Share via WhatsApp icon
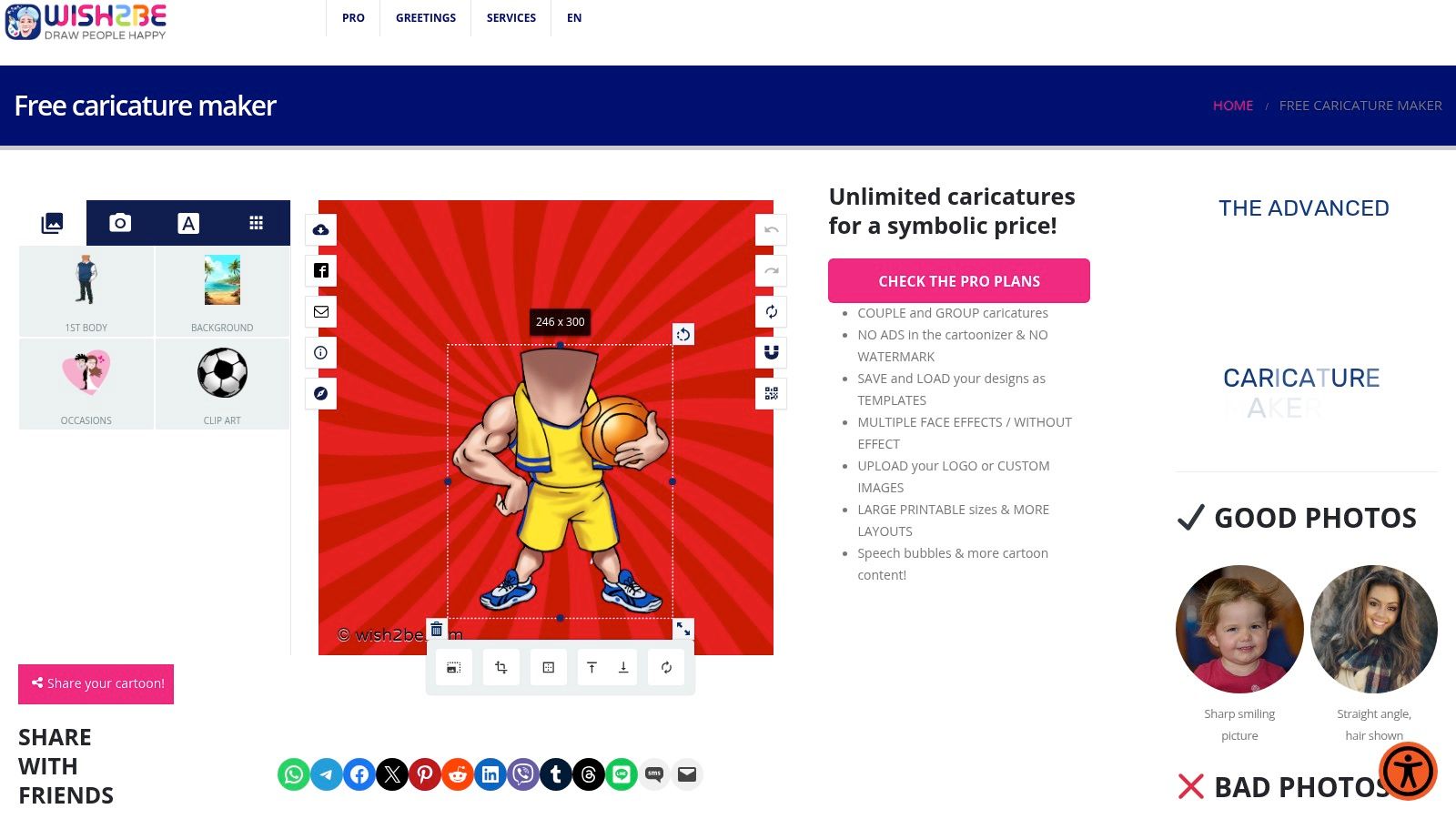1456x819 pixels. (294, 774)
